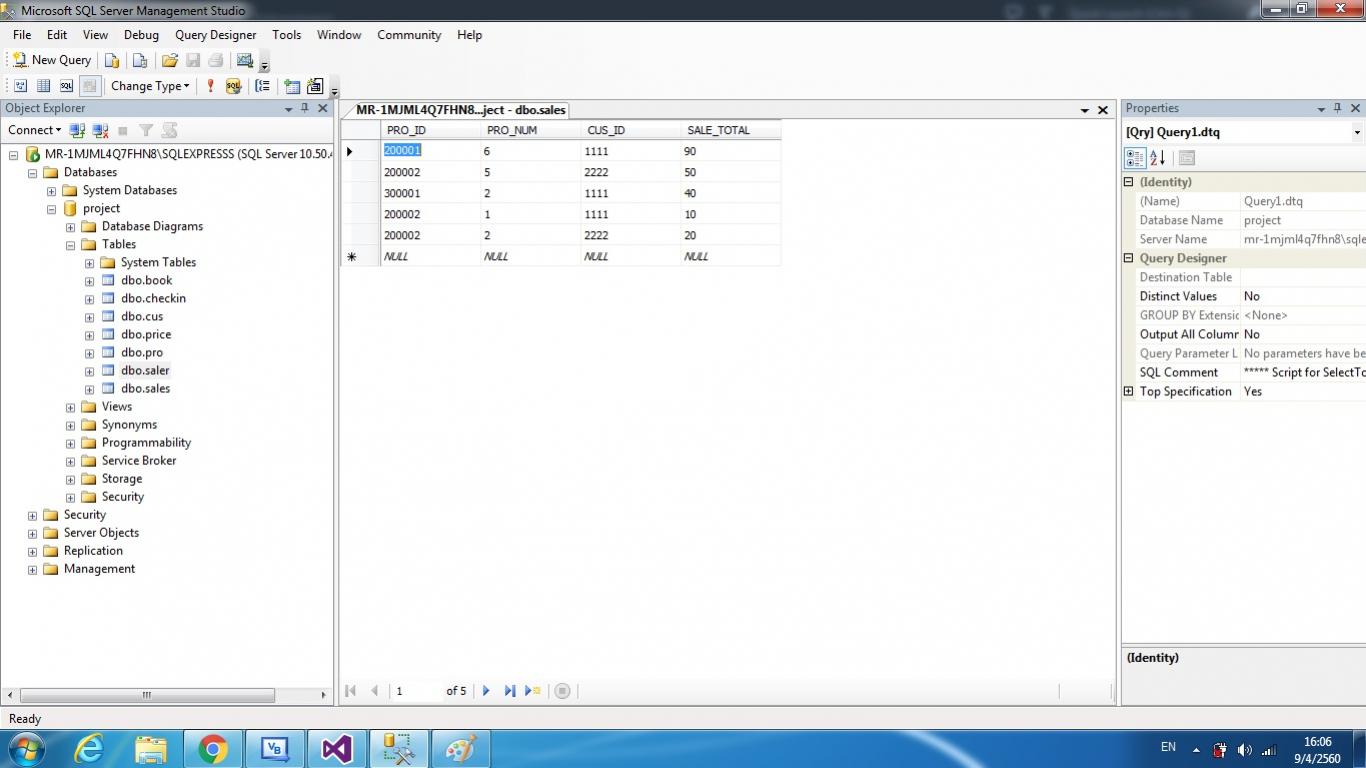Open the Community menu
This screenshot has height=768, width=1366.
[409, 35]
